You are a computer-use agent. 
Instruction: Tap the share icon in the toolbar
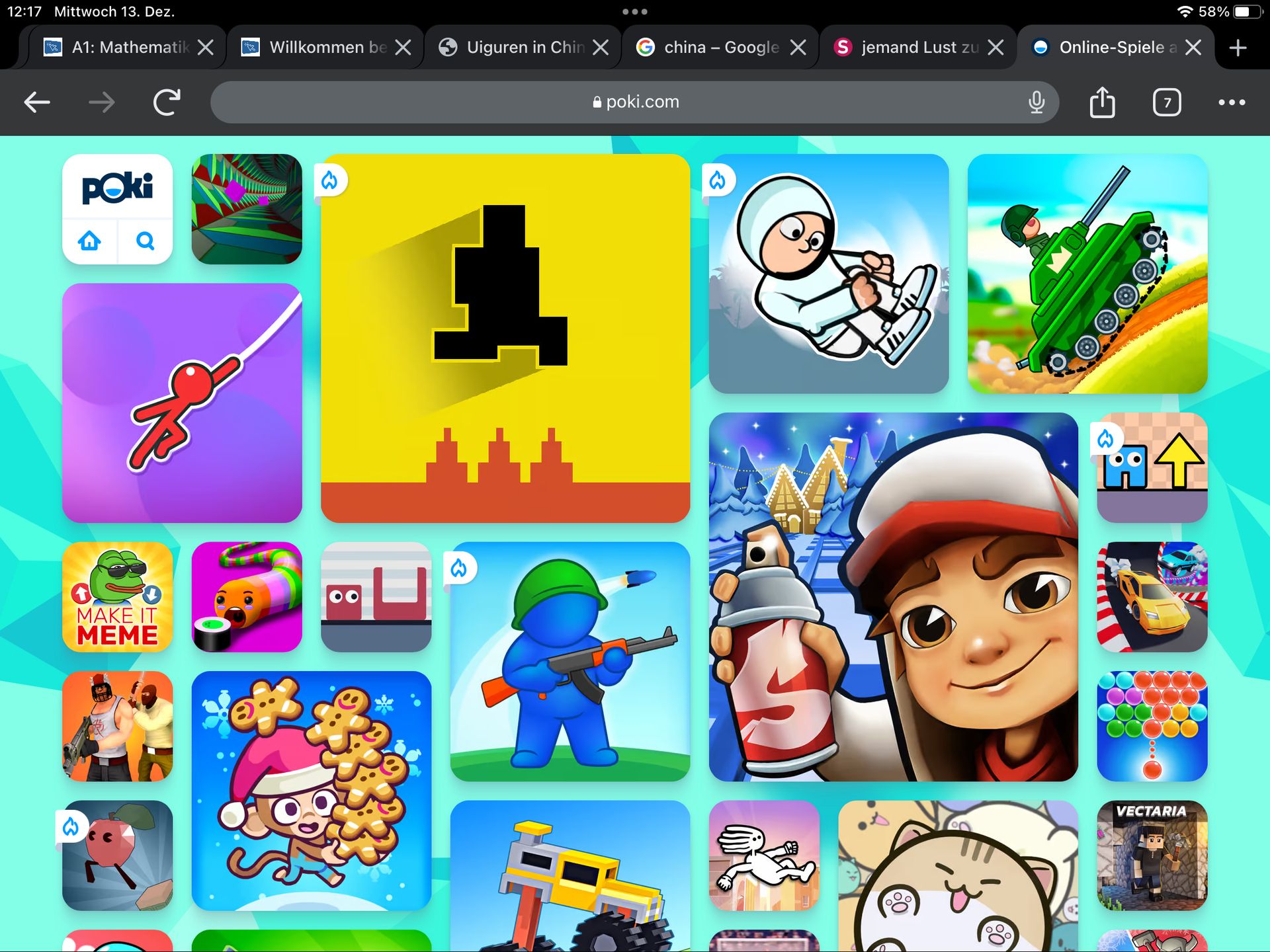coord(1102,102)
